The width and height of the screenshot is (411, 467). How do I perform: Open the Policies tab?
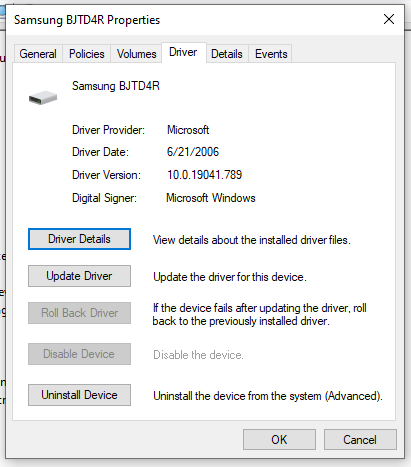87,54
